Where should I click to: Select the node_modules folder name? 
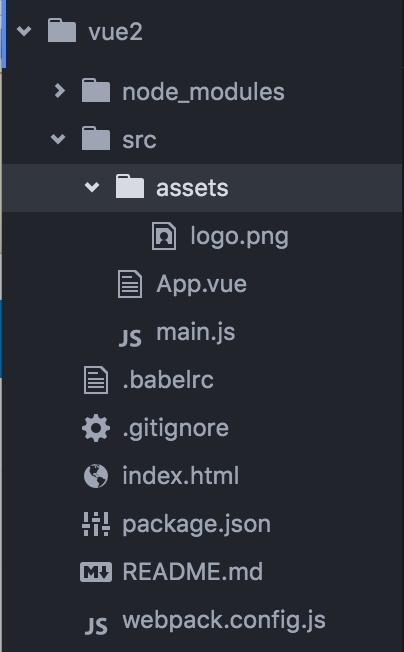point(203,91)
